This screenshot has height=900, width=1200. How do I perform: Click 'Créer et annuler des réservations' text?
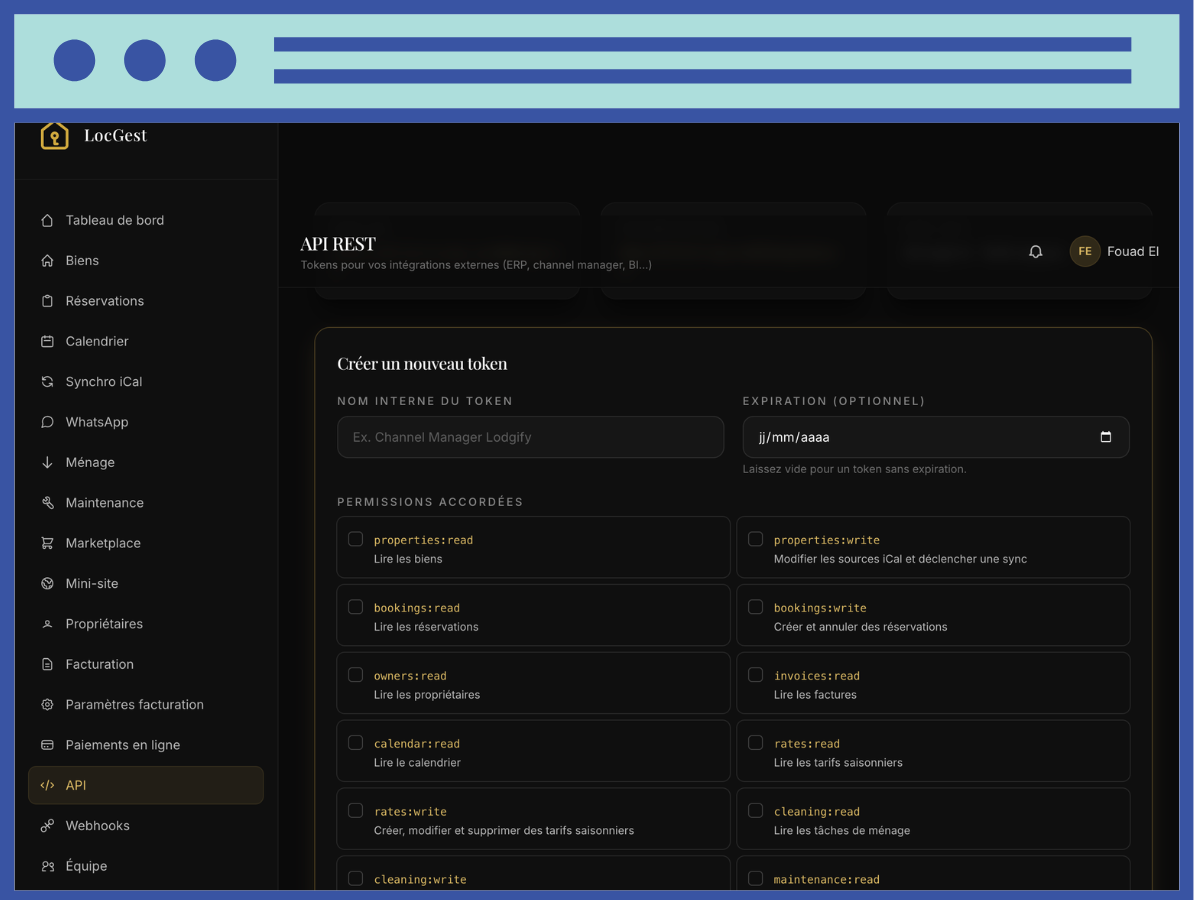pyautogui.click(x=860, y=627)
